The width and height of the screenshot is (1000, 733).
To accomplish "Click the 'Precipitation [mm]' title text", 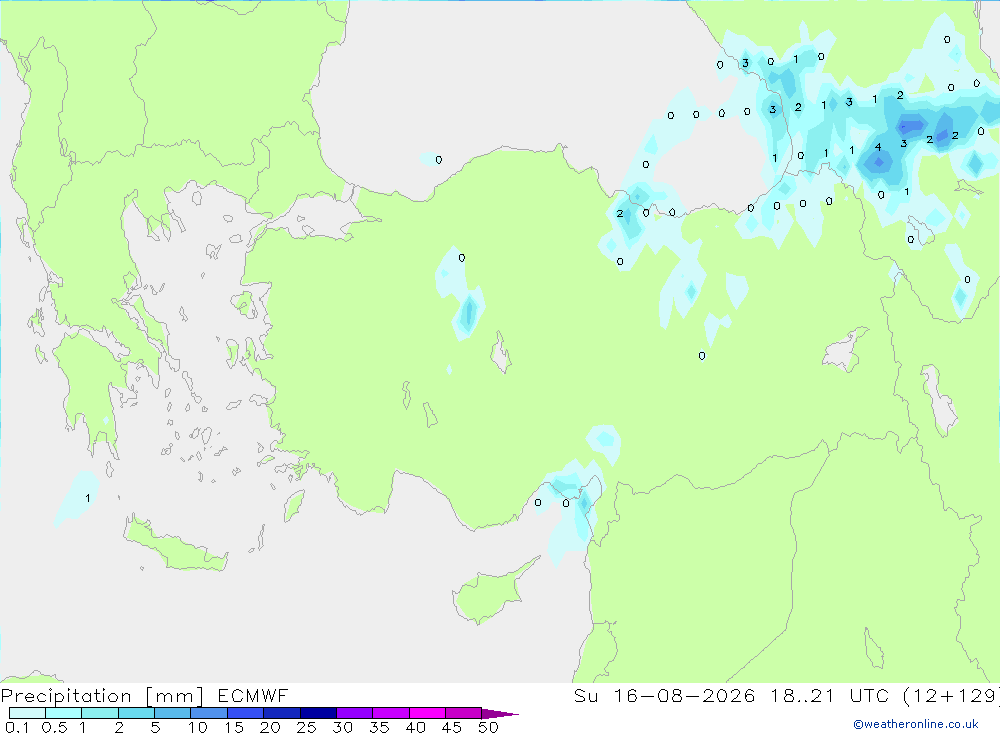I will point(102,696).
